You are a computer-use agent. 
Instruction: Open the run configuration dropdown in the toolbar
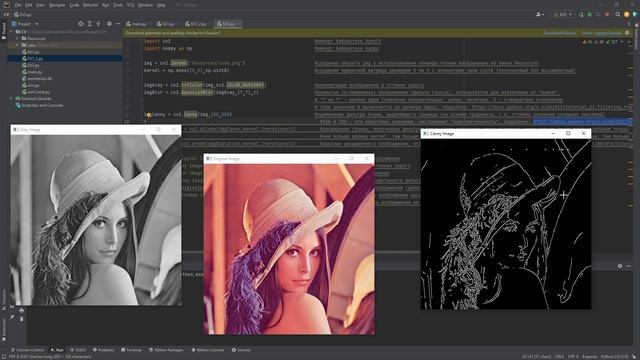pos(563,14)
